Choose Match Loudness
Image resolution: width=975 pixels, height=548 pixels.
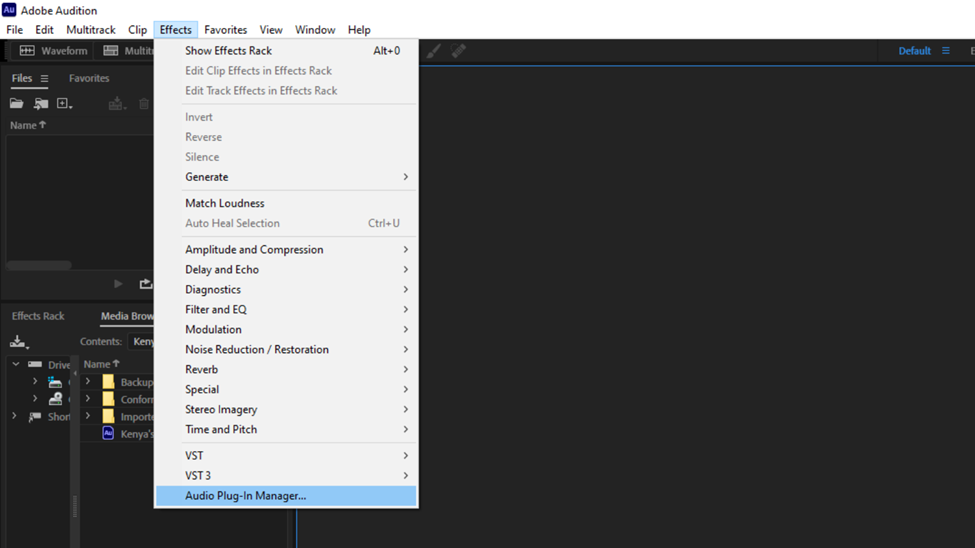tap(286, 203)
